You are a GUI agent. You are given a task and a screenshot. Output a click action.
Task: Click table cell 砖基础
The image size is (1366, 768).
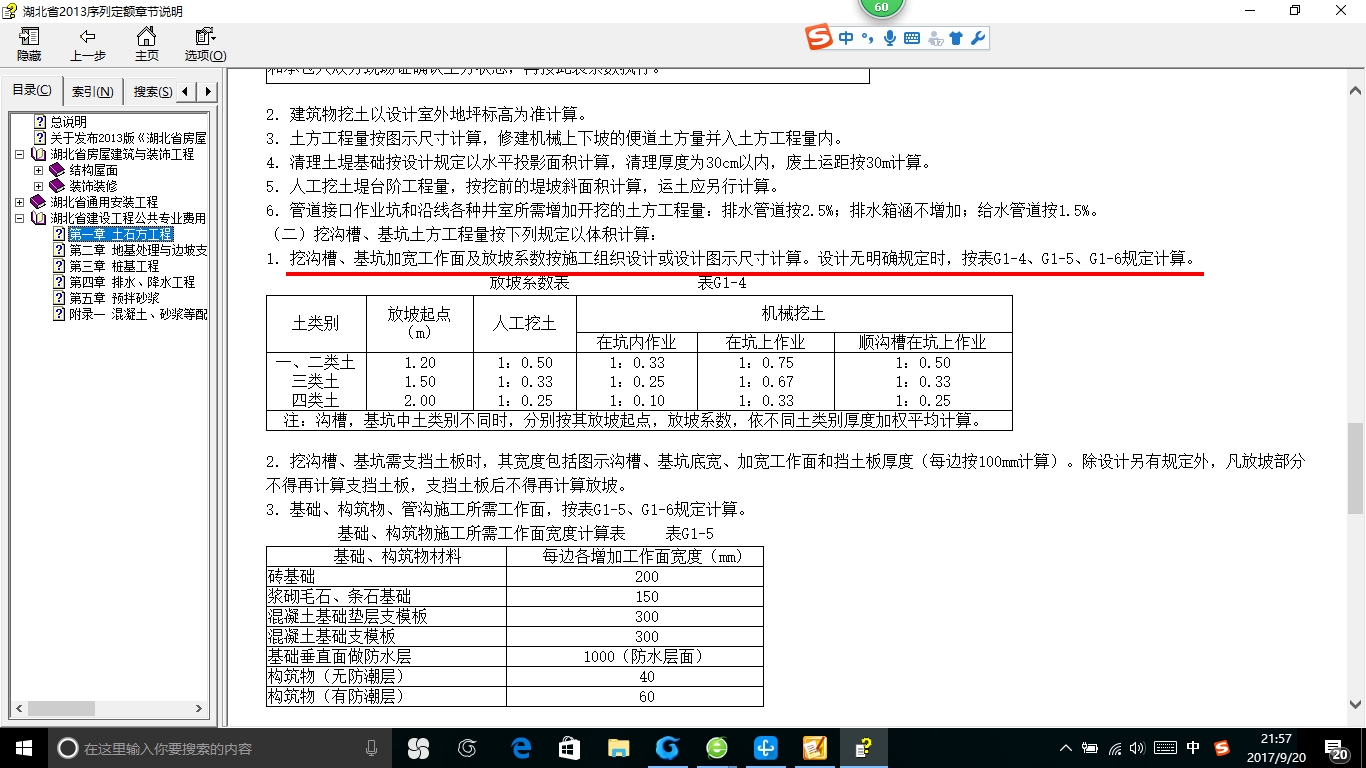387,577
